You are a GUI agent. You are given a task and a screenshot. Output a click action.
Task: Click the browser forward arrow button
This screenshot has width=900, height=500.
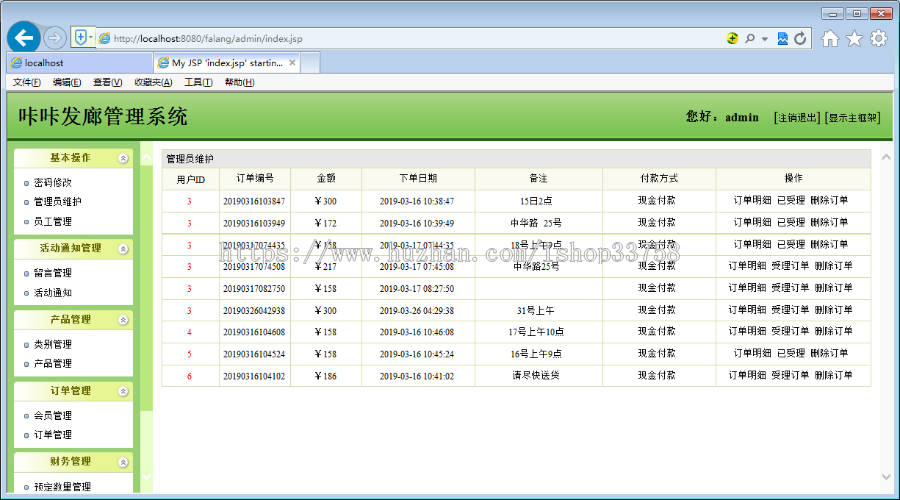(55, 38)
